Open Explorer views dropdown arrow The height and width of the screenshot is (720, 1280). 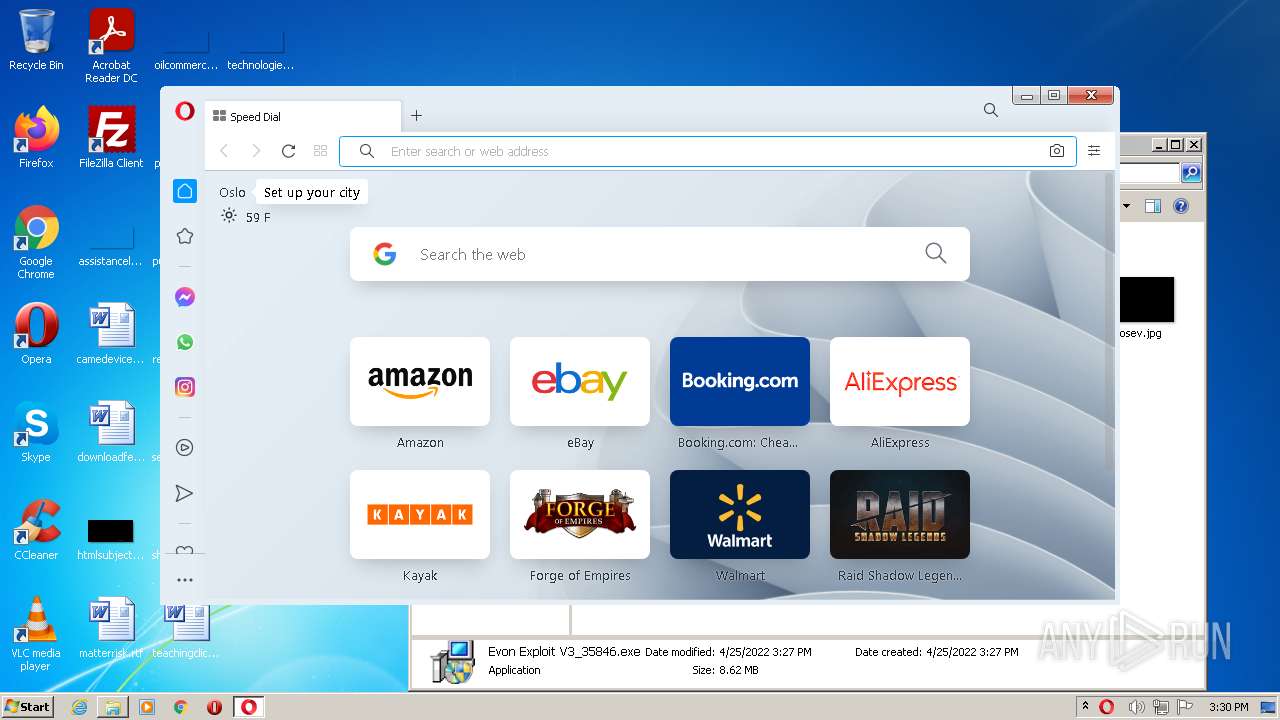pyautogui.click(x=1126, y=206)
